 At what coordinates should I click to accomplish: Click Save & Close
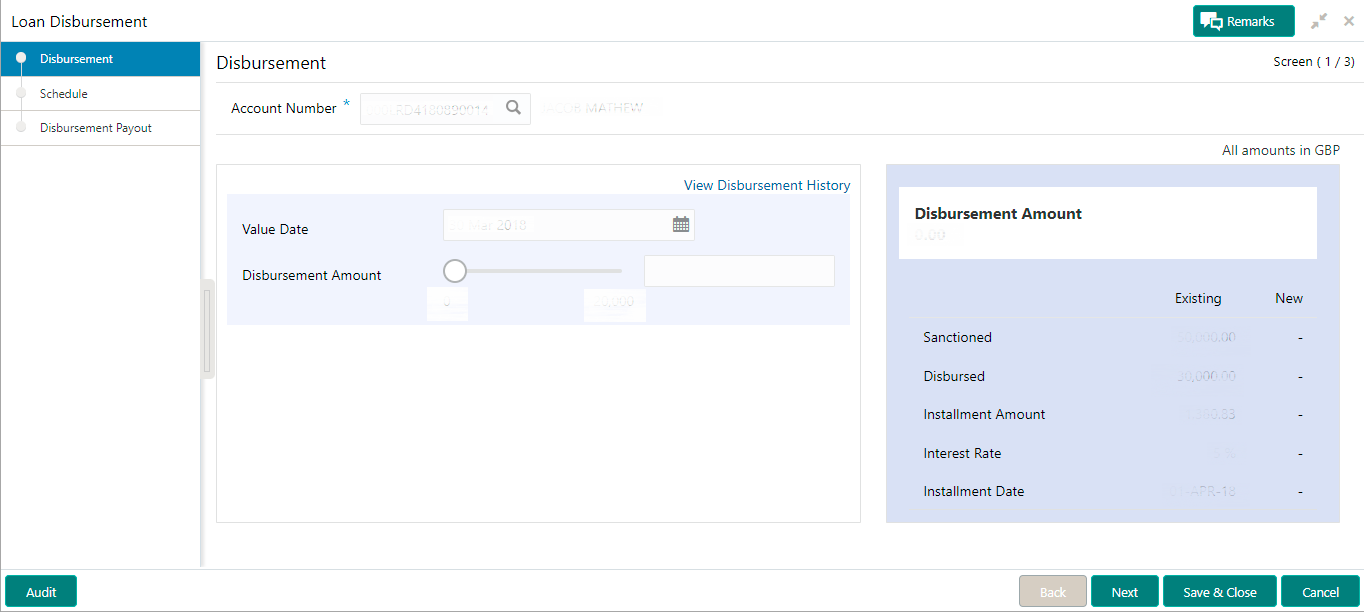click(x=1220, y=592)
